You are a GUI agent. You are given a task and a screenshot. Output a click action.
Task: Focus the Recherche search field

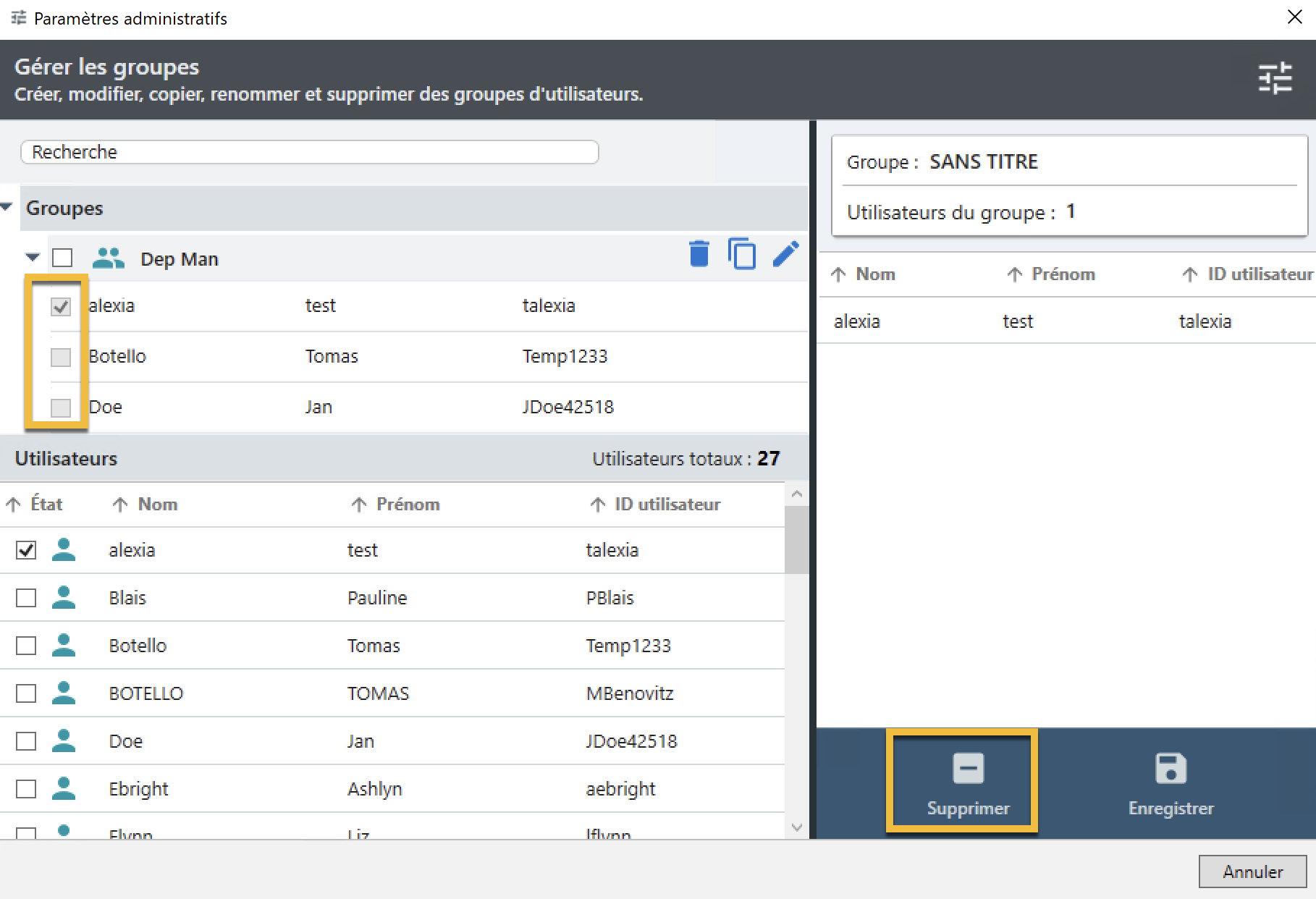309,152
